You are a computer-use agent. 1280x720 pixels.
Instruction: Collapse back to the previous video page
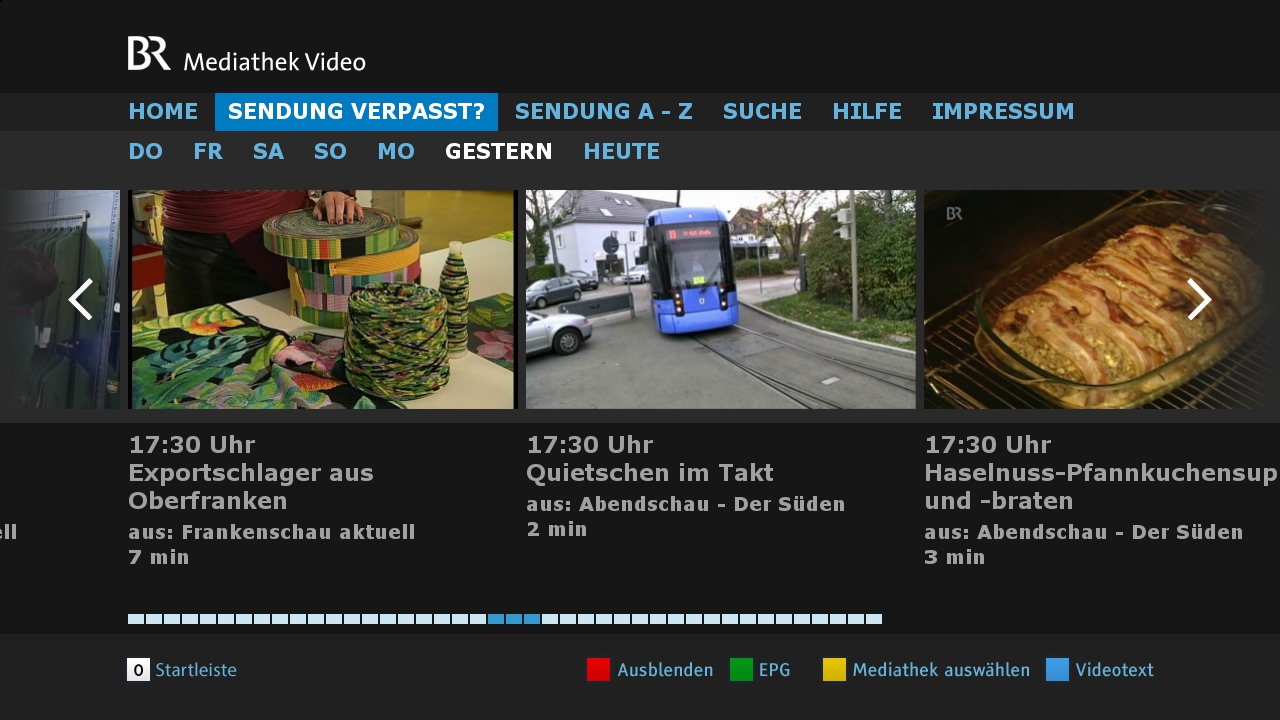tap(80, 299)
